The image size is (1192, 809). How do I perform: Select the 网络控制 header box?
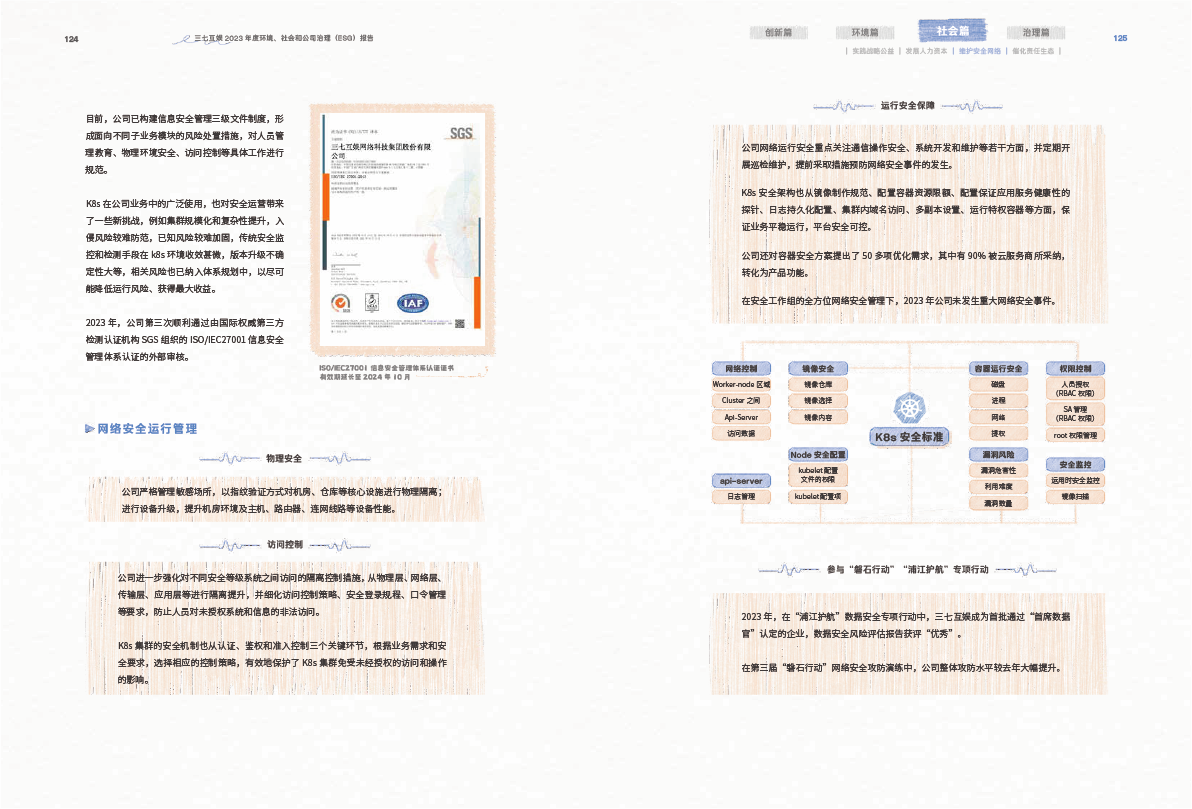[x=741, y=368]
